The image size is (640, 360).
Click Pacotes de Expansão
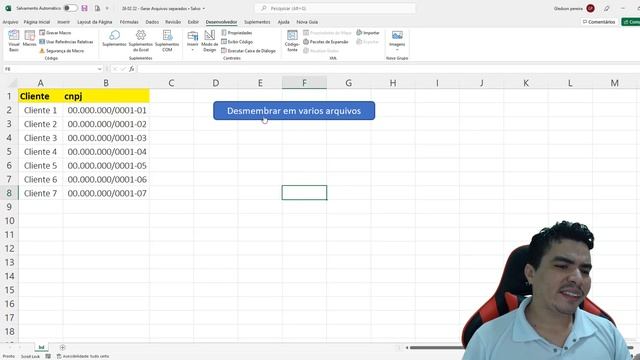[326, 42]
